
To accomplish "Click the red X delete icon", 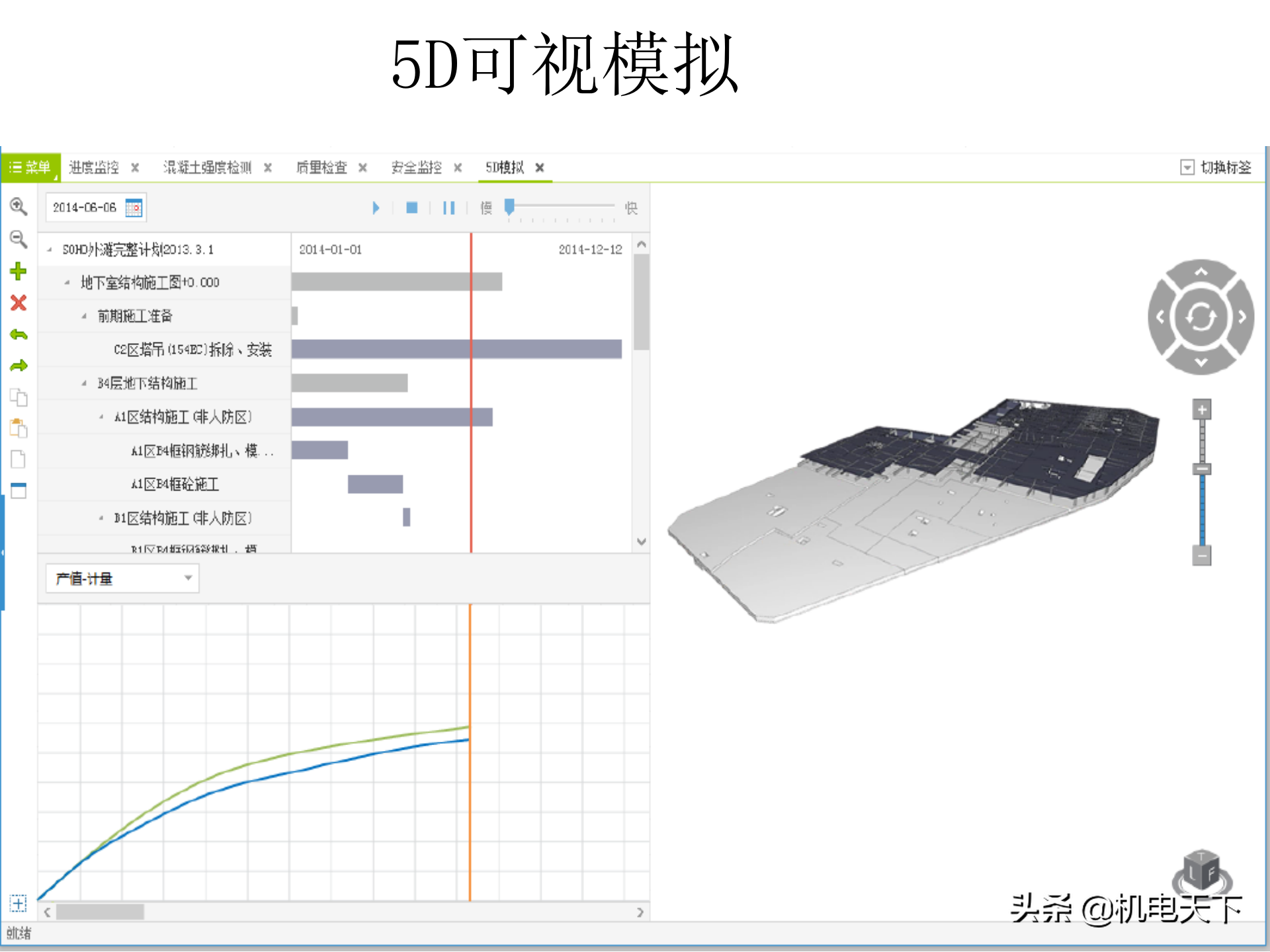I will pyautogui.click(x=18, y=303).
